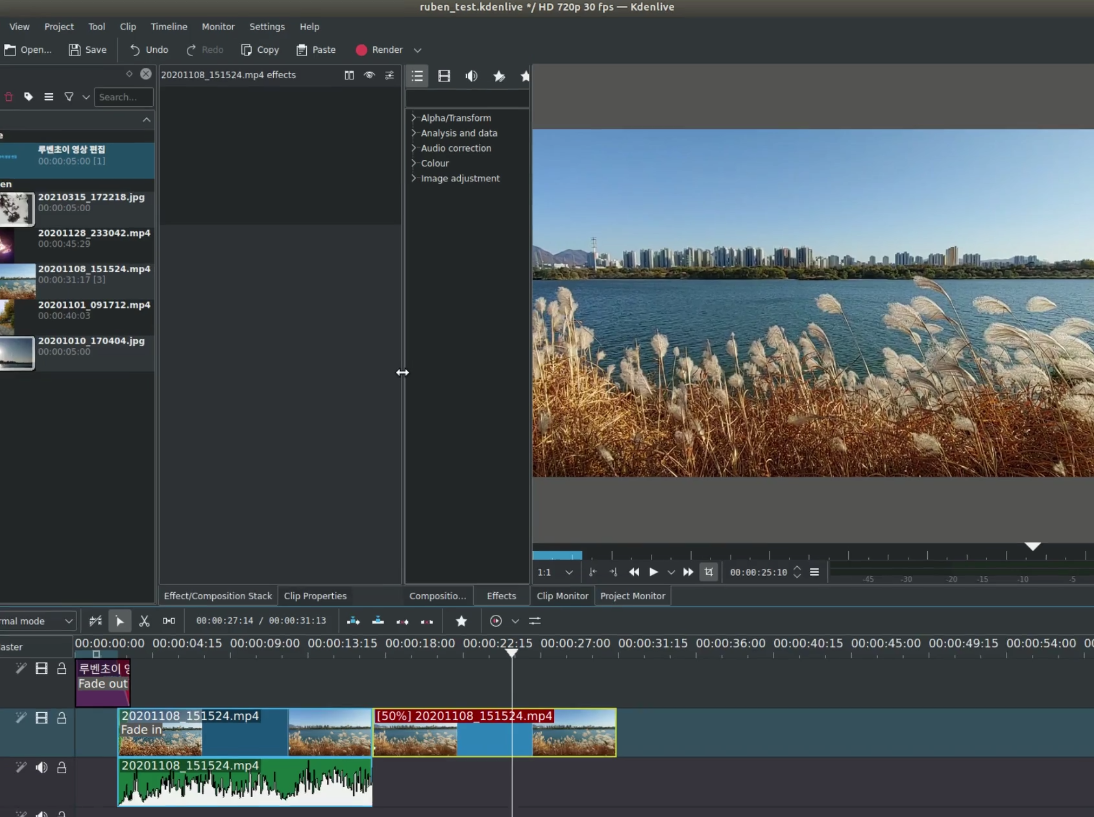Click the monitor ruler playhead marker
This screenshot has width=1094, height=817.
1033,547
